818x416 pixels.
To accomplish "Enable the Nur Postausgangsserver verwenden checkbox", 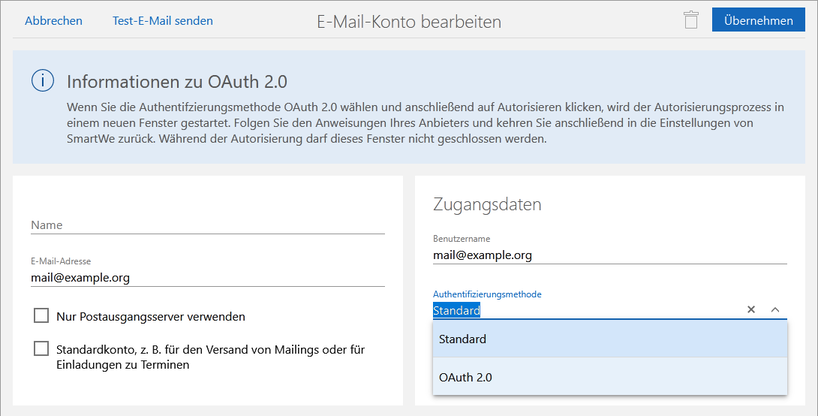I will pos(41,316).
